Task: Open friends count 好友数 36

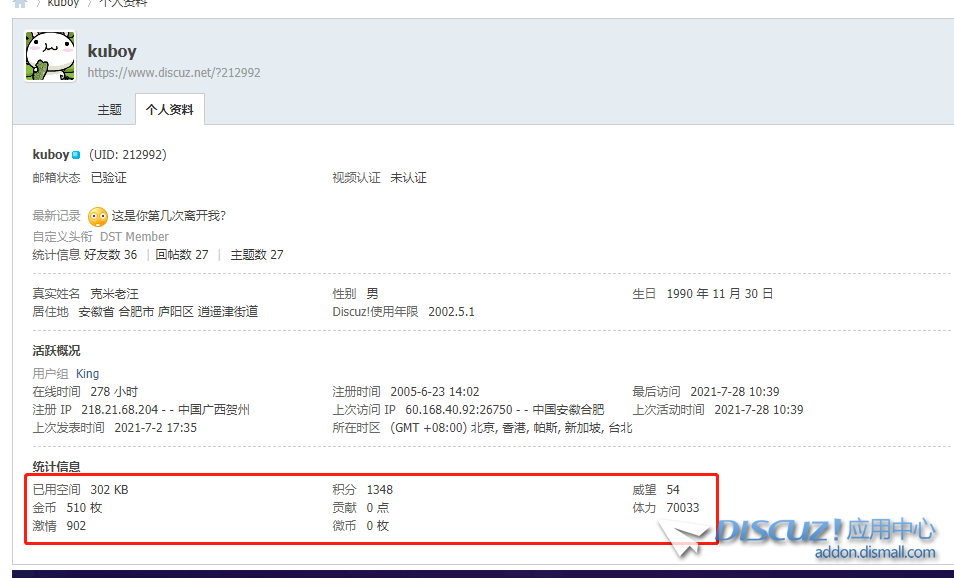Action: (111, 255)
